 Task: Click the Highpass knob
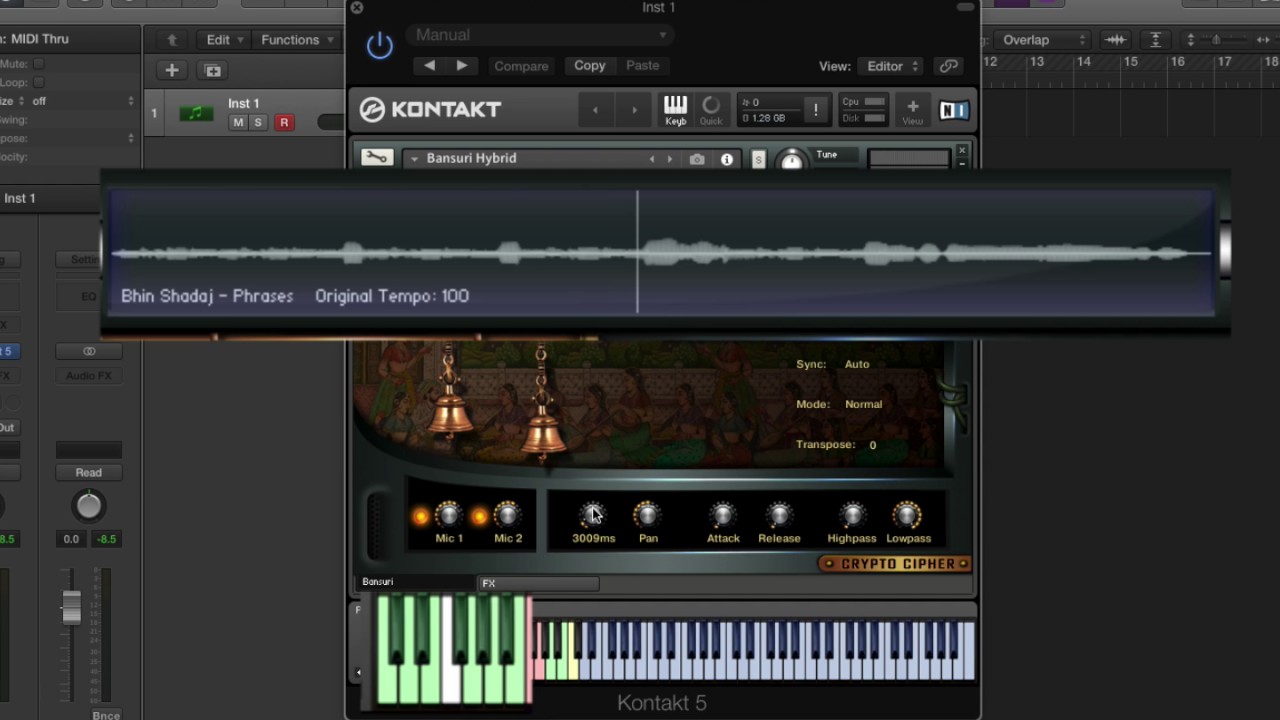[x=852, y=515]
